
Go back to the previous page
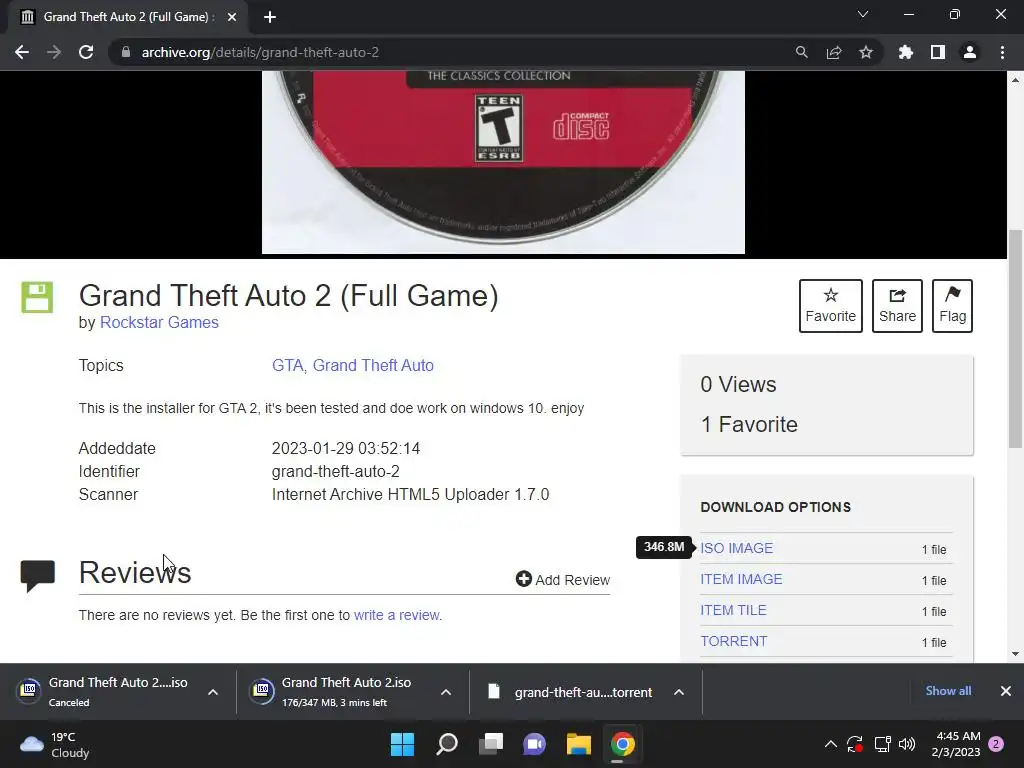tap(22, 52)
